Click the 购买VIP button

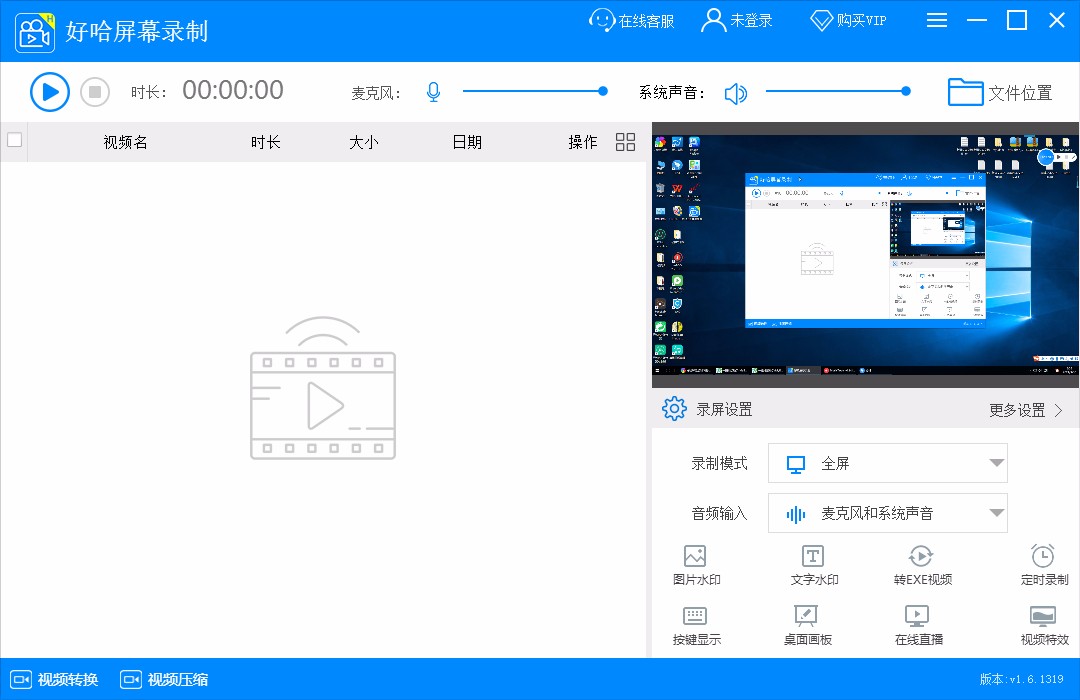pos(846,20)
